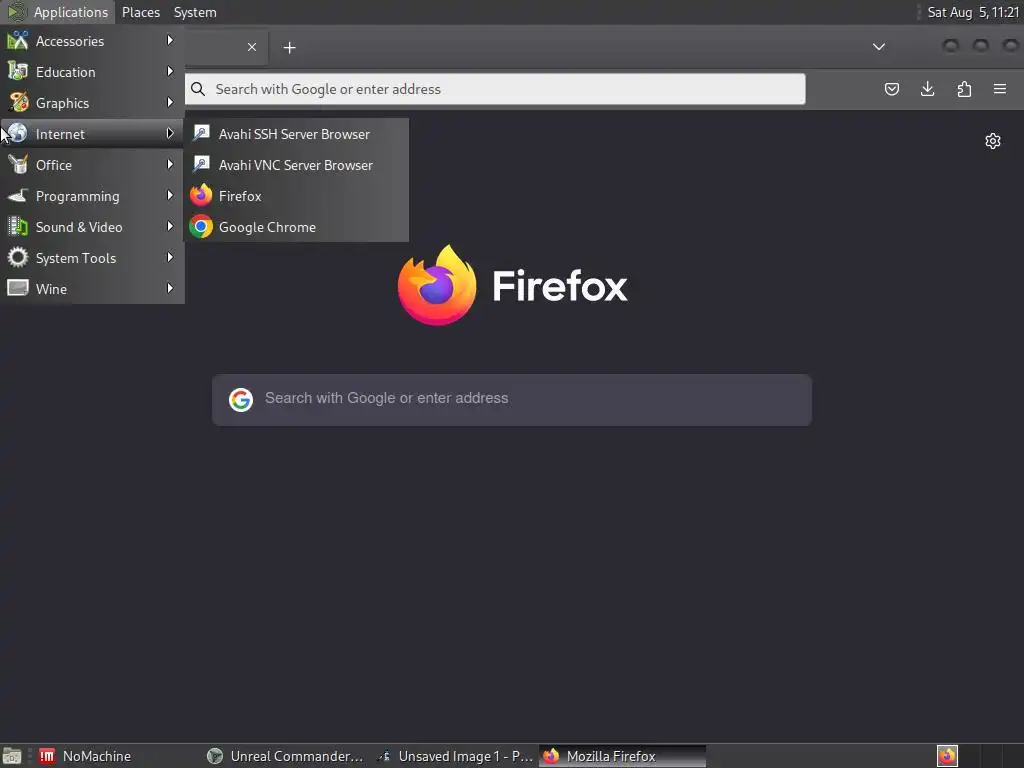Screen dimensions: 1024x768
Task: Select the highlighted Internet category
Action: click(x=92, y=134)
